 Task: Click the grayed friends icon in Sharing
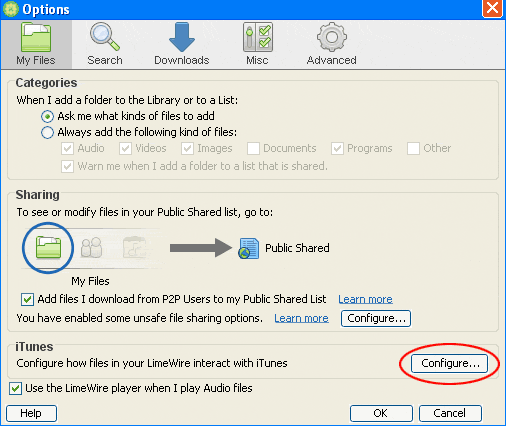[91, 247]
